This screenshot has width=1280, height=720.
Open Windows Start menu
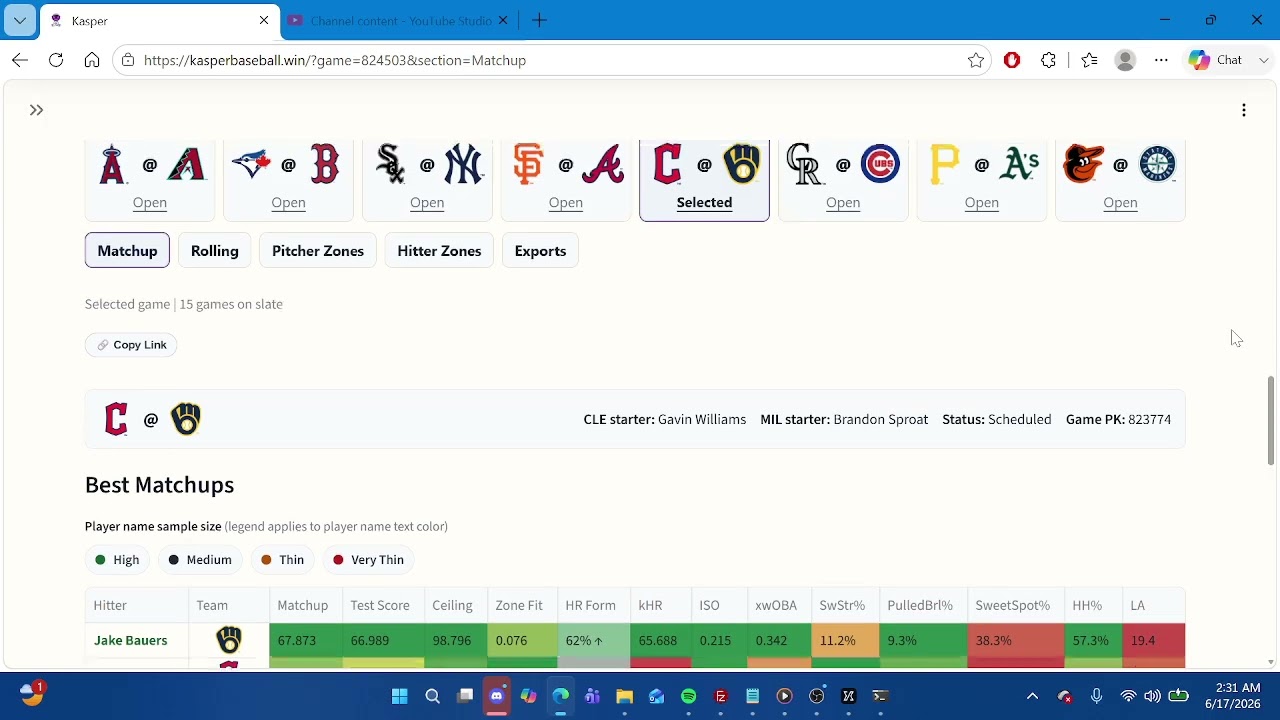click(x=400, y=696)
